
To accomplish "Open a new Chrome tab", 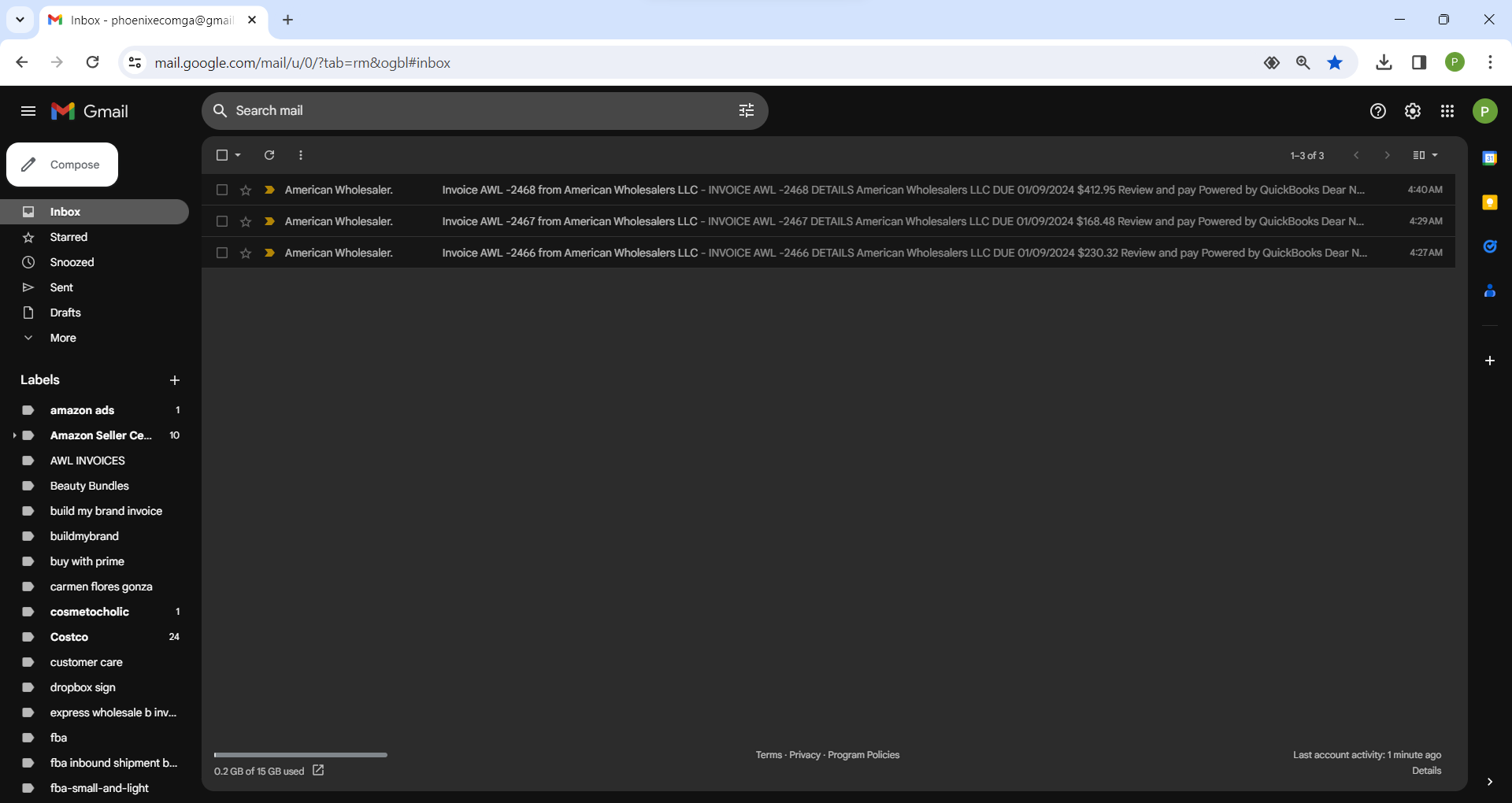I will [x=288, y=20].
